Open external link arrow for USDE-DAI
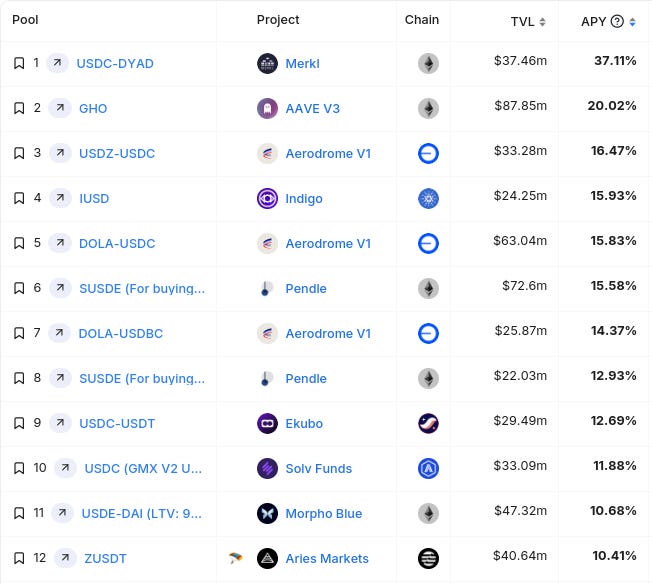Screen dimensions: 652x584 coord(62,512)
